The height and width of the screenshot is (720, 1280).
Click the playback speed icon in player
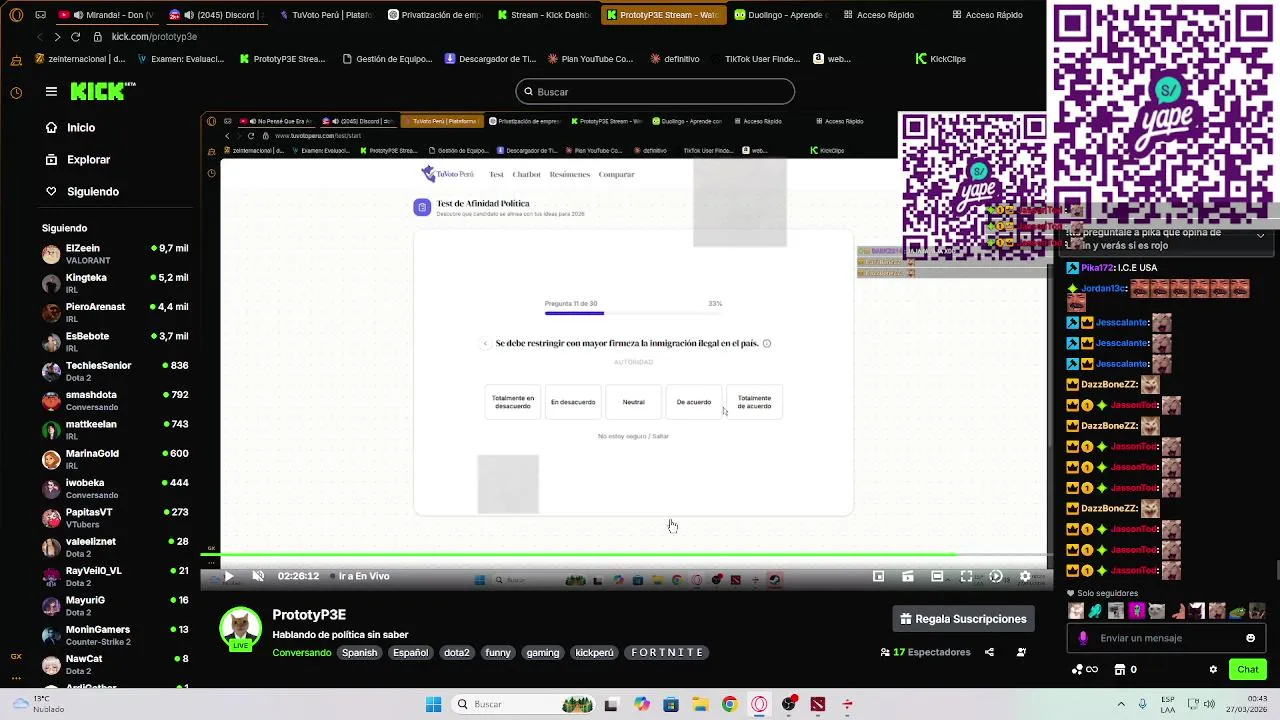pos(996,576)
